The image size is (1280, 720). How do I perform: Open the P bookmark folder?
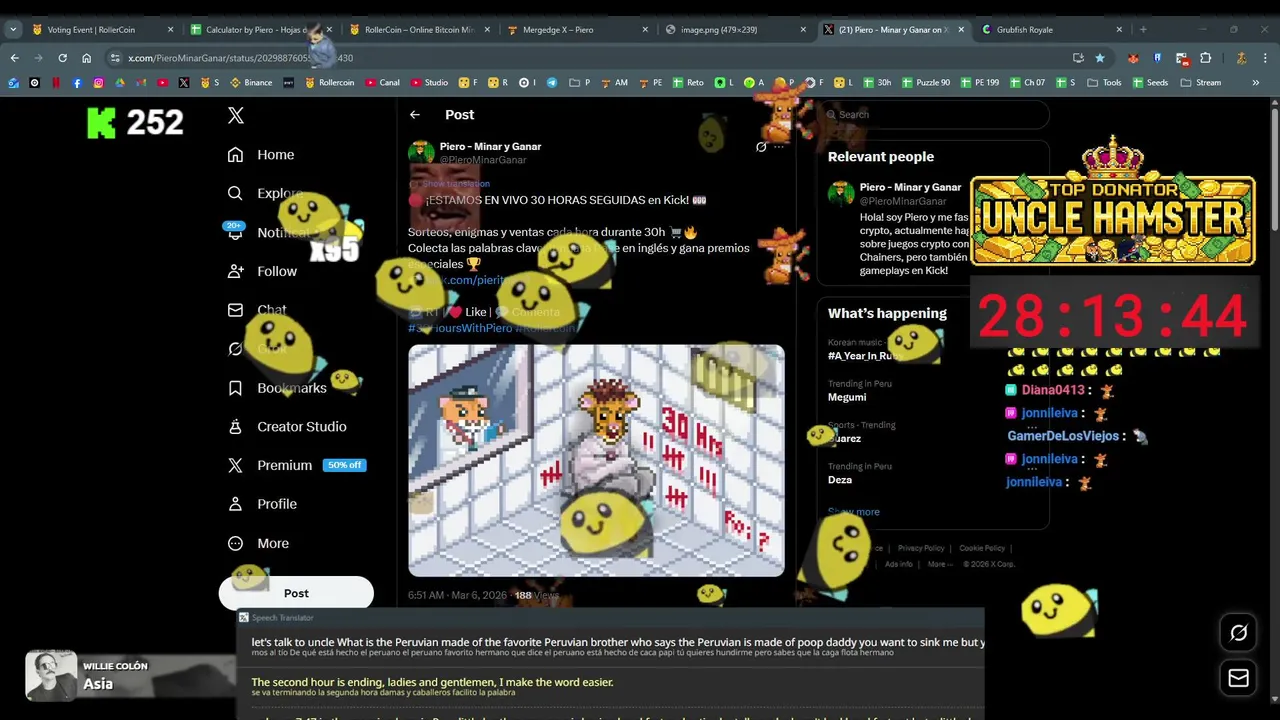(580, 83)
